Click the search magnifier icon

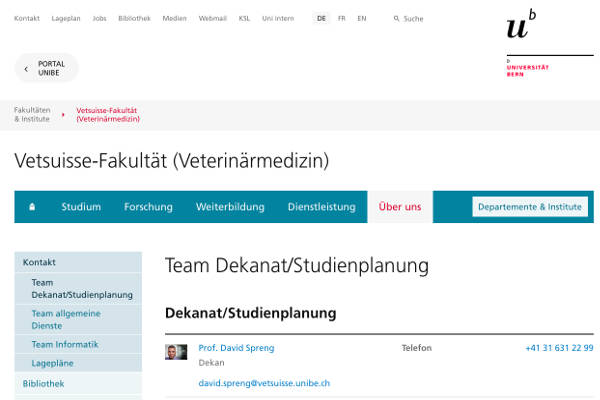(x=396, y=18)
